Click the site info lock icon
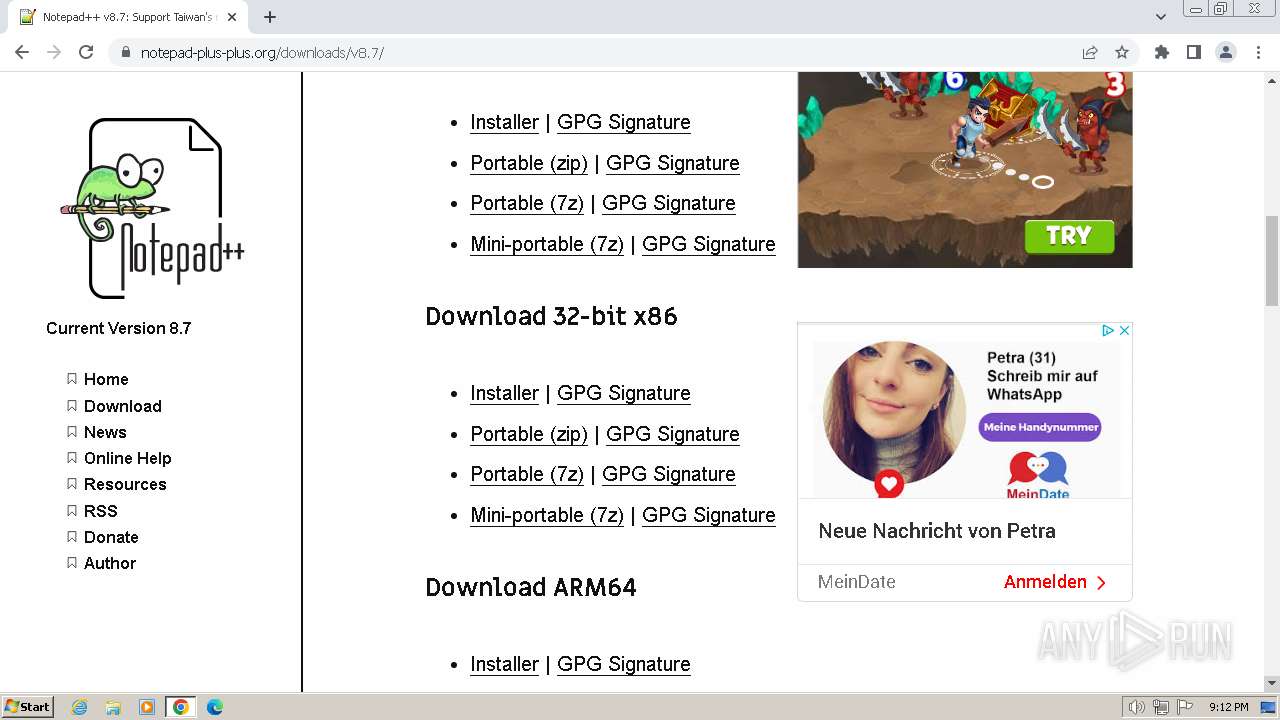 click(125, 52)
